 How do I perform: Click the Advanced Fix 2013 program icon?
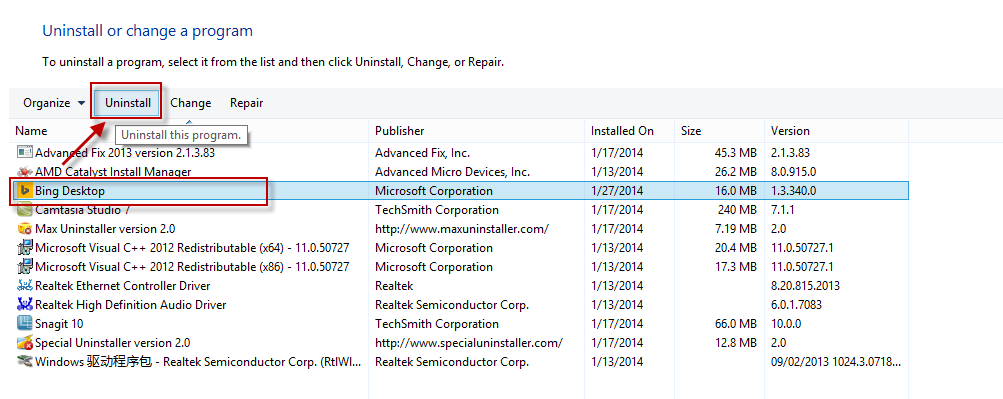24,153
